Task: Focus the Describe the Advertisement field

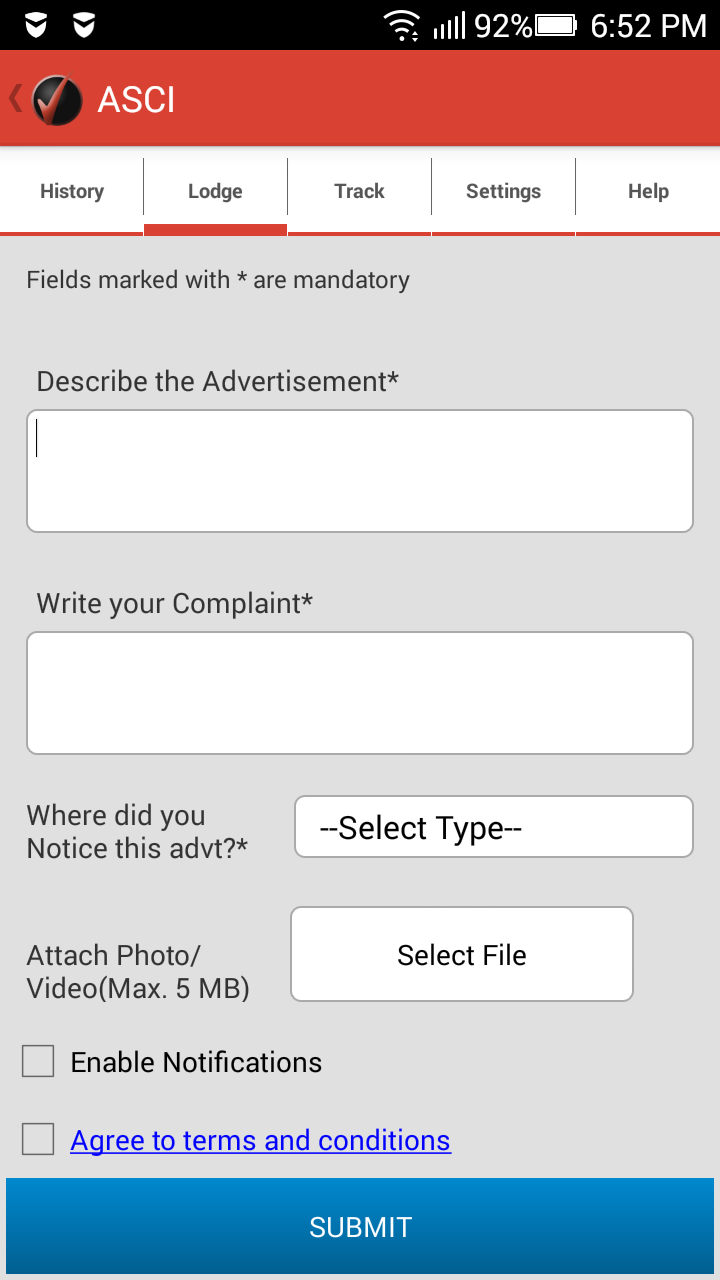Action: (x=360, y=470)
